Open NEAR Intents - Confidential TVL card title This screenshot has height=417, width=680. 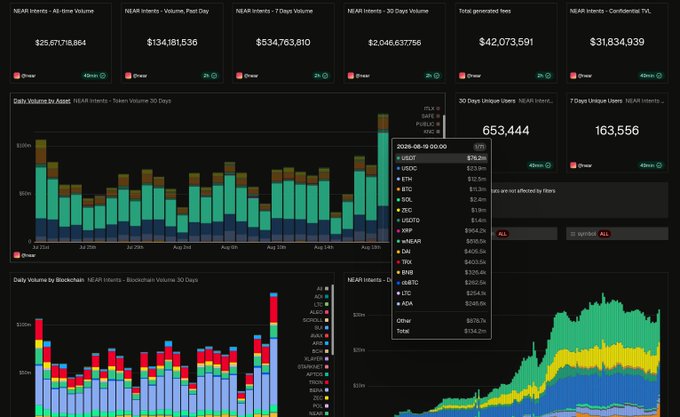(x=610, y=11)
